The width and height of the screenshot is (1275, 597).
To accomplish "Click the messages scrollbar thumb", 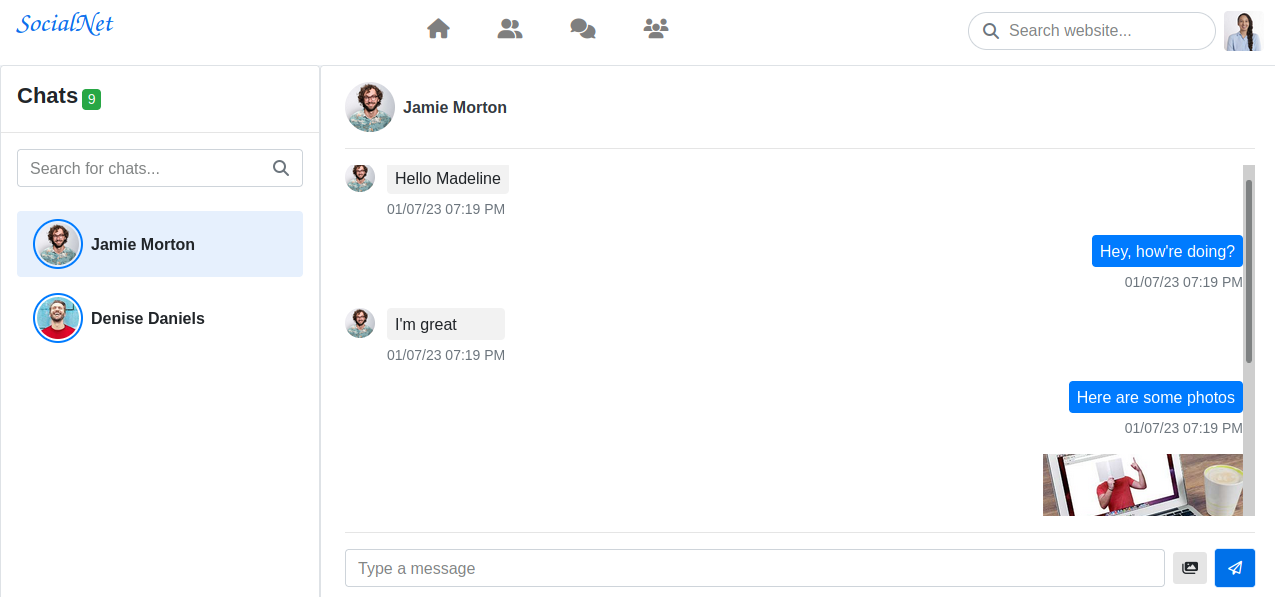I will [x=1248, y=270].
